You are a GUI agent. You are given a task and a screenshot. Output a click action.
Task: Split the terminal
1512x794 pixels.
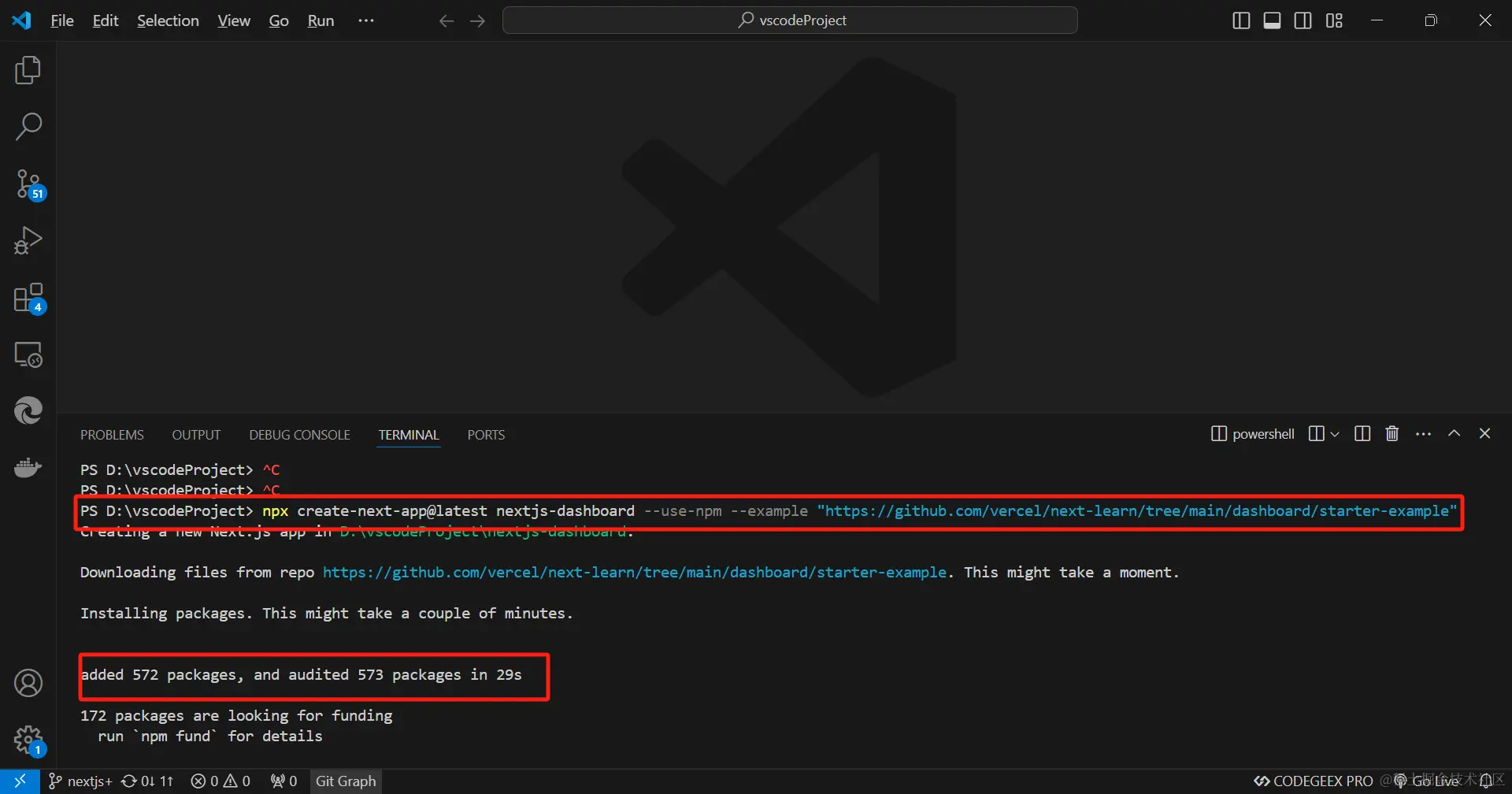point(1362,434)
